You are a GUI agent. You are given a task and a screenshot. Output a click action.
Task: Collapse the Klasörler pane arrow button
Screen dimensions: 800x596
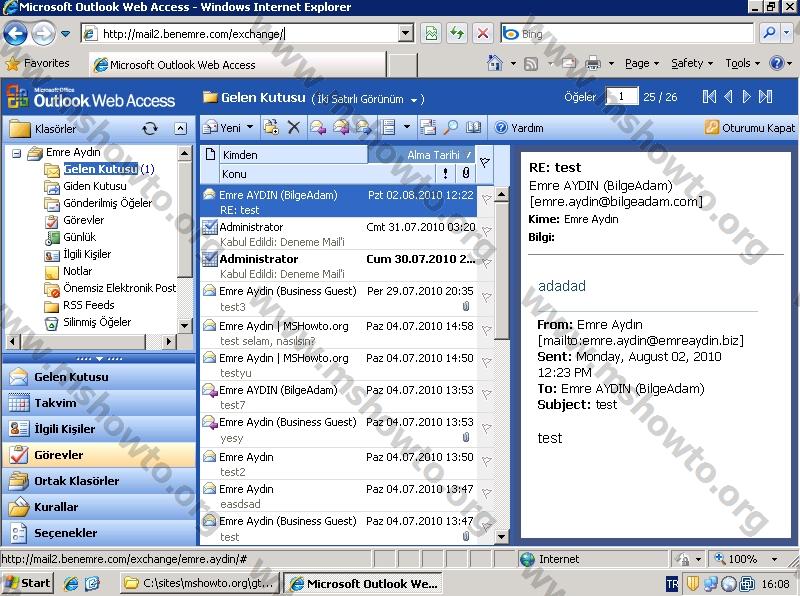coord(180,129)
